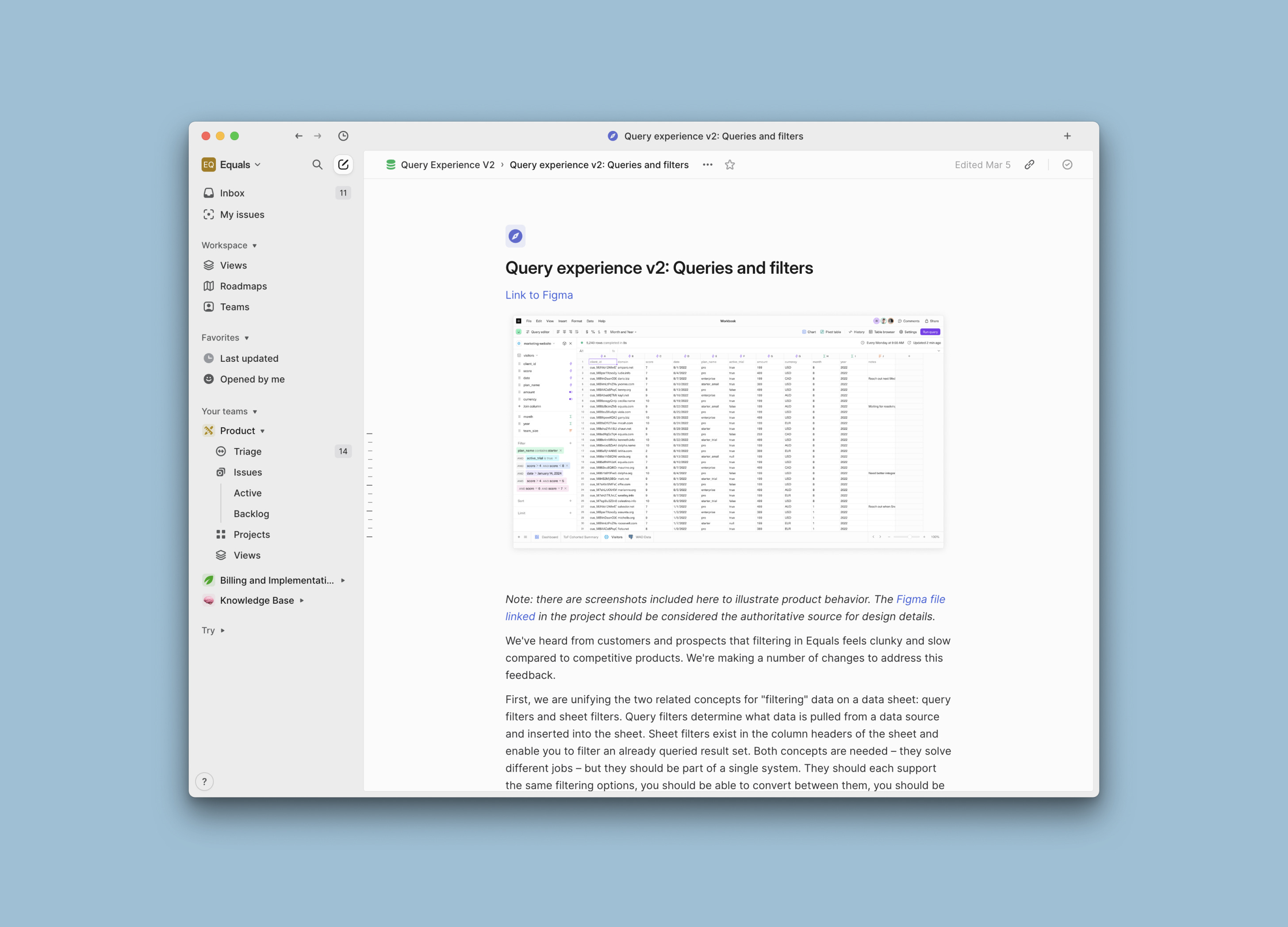Open Roadmaps from the sidebar
Viewport: 1288px width, 927px height.
click(242, 286)
